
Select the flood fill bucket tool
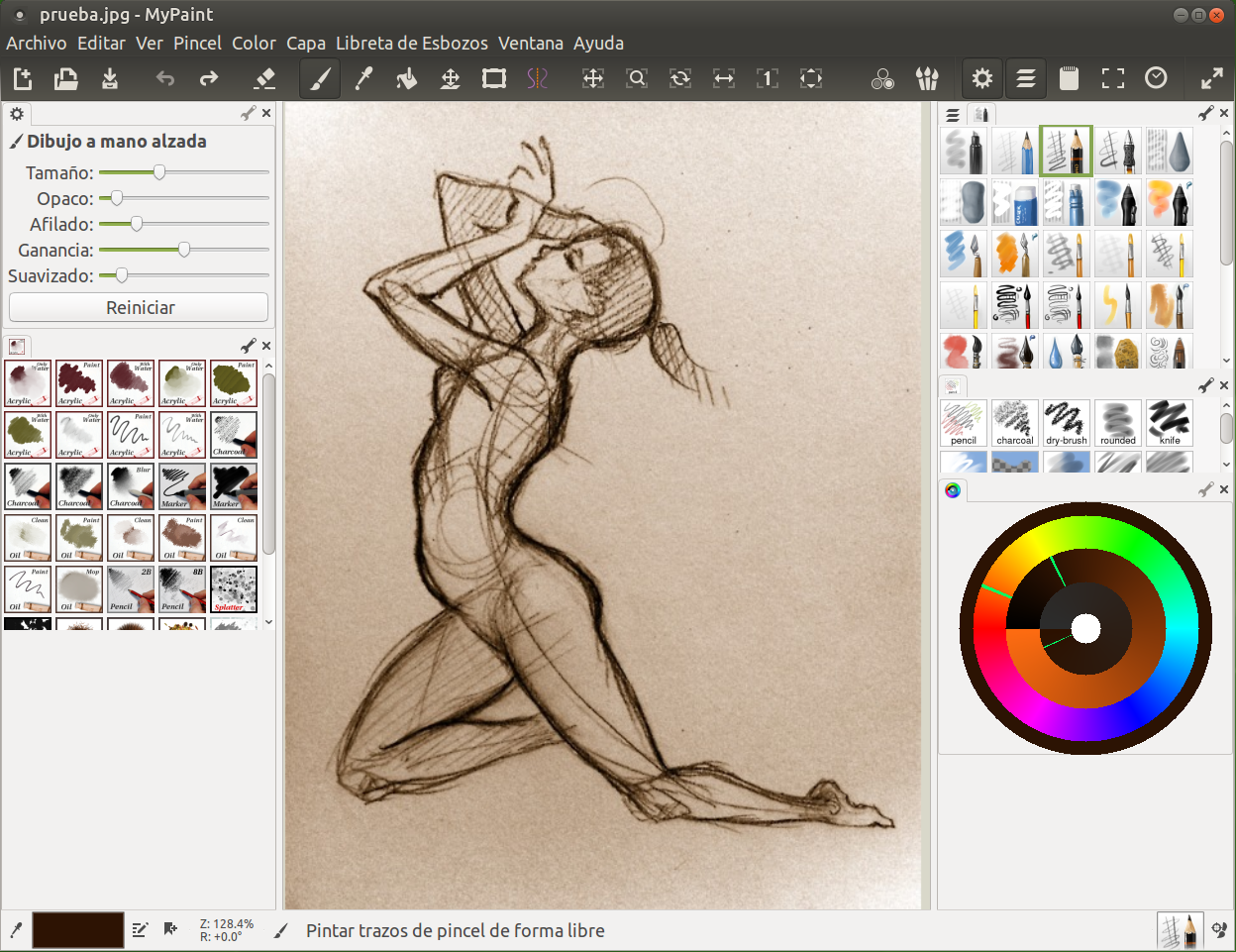point(406,79)
